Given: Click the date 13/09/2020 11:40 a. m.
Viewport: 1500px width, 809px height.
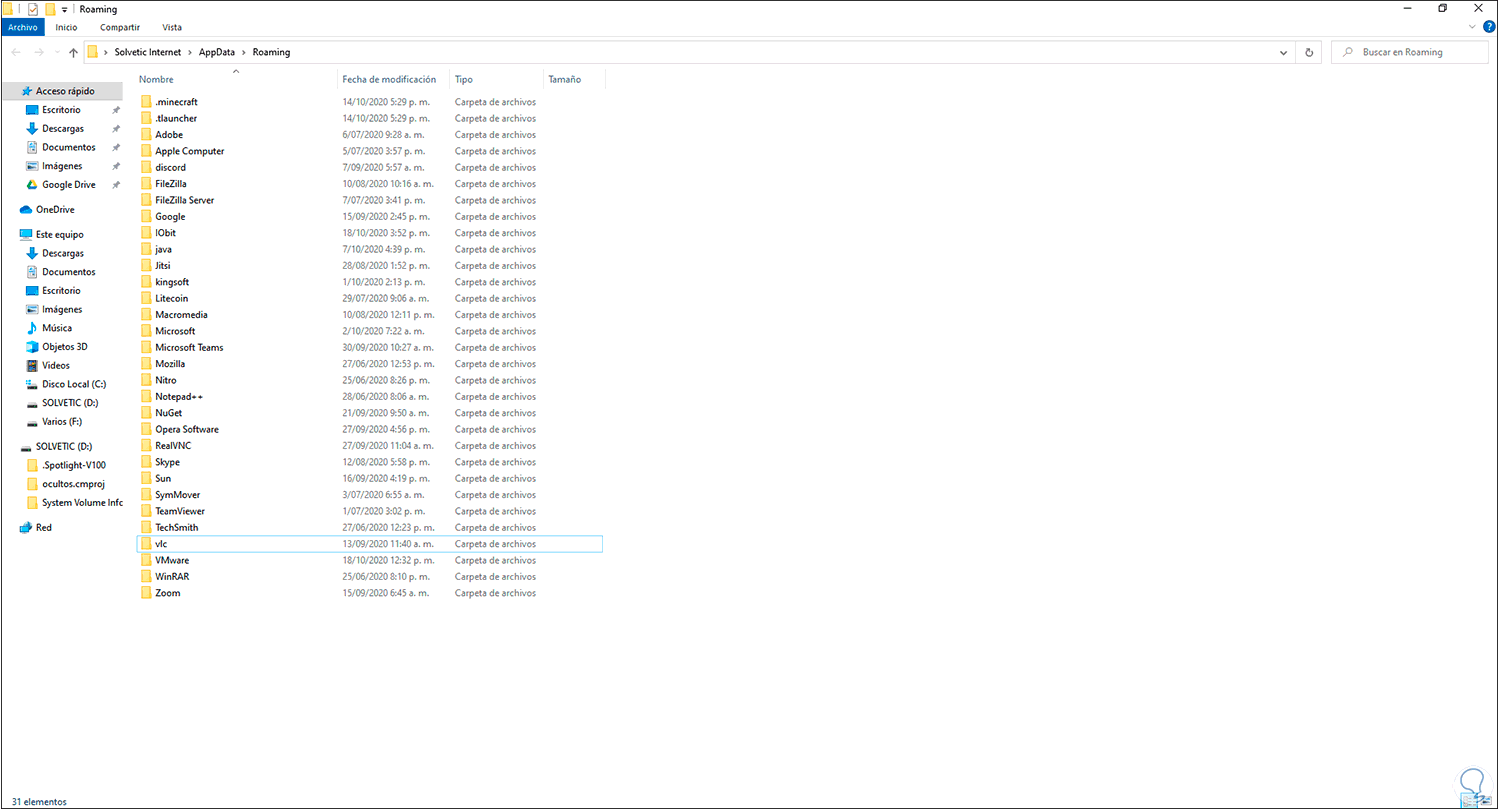Looking at the screenshot, I should (x=389, y=544).
